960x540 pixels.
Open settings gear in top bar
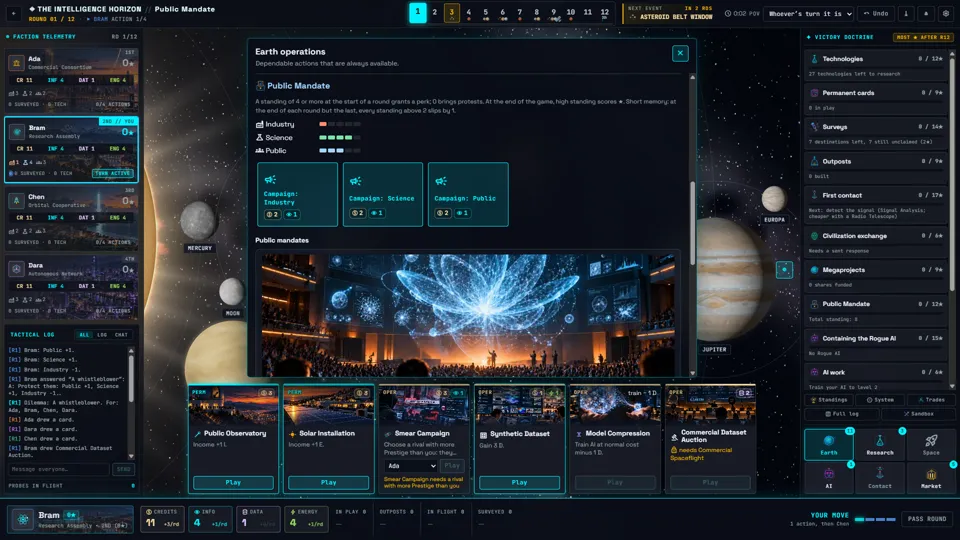point(945,13)
